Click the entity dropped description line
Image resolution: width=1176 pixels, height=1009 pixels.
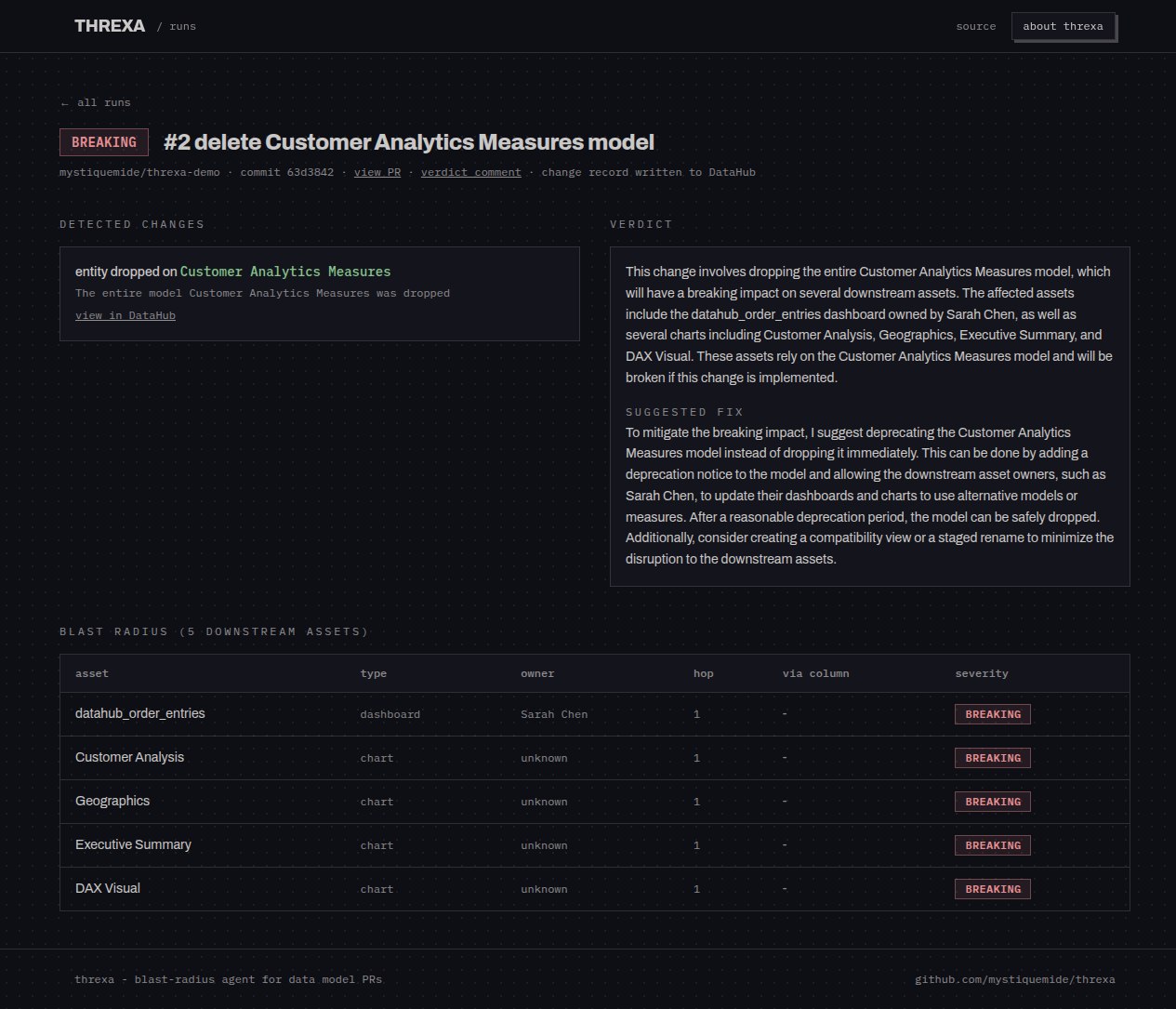click(262, 293)
